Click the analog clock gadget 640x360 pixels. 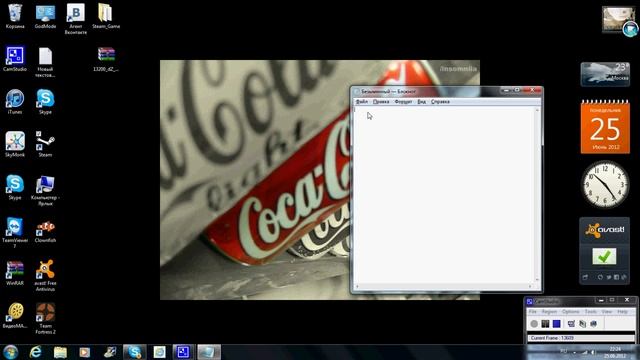click(x=605, y=184)
